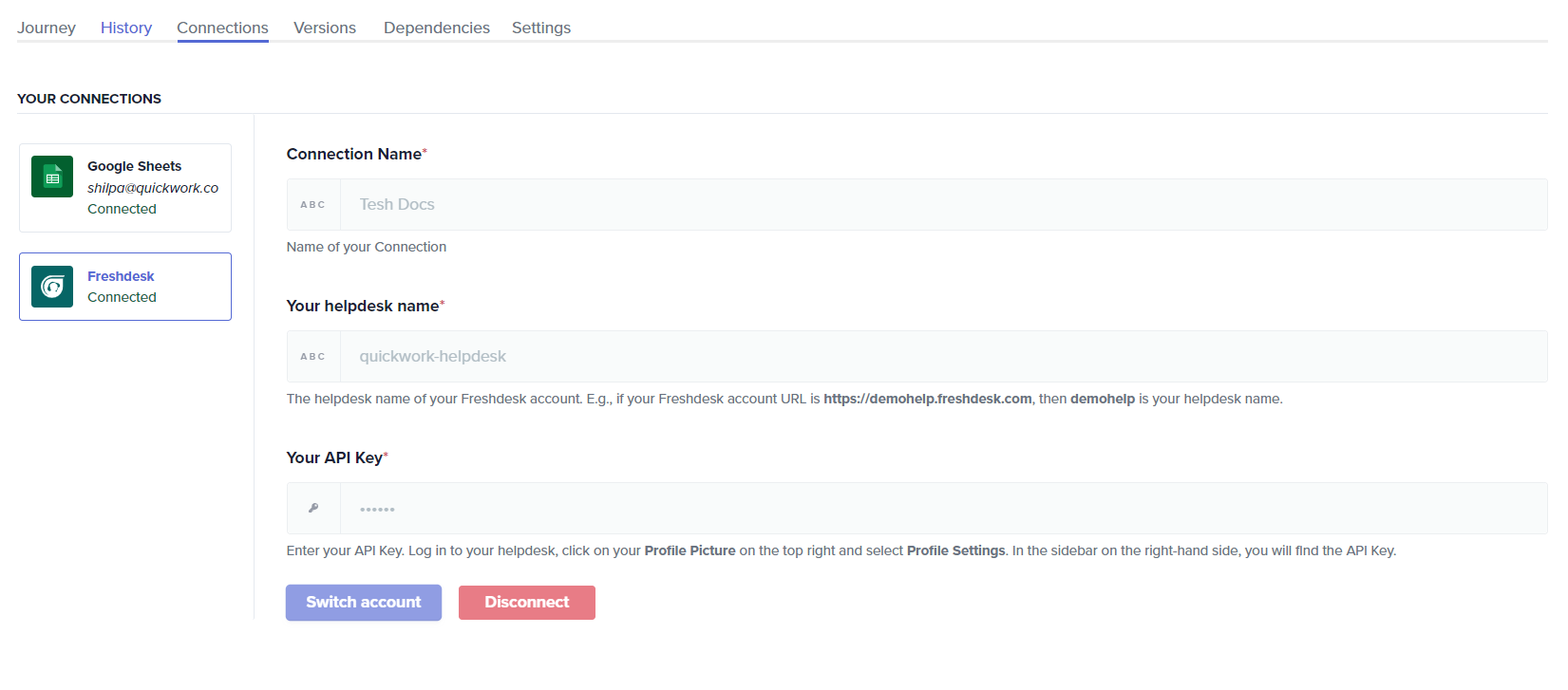The width and height of the screenshot is (1568, 690).
Task: Click the 'Connection Name' label
Action: pyautogui.click(x=354, y=154)
